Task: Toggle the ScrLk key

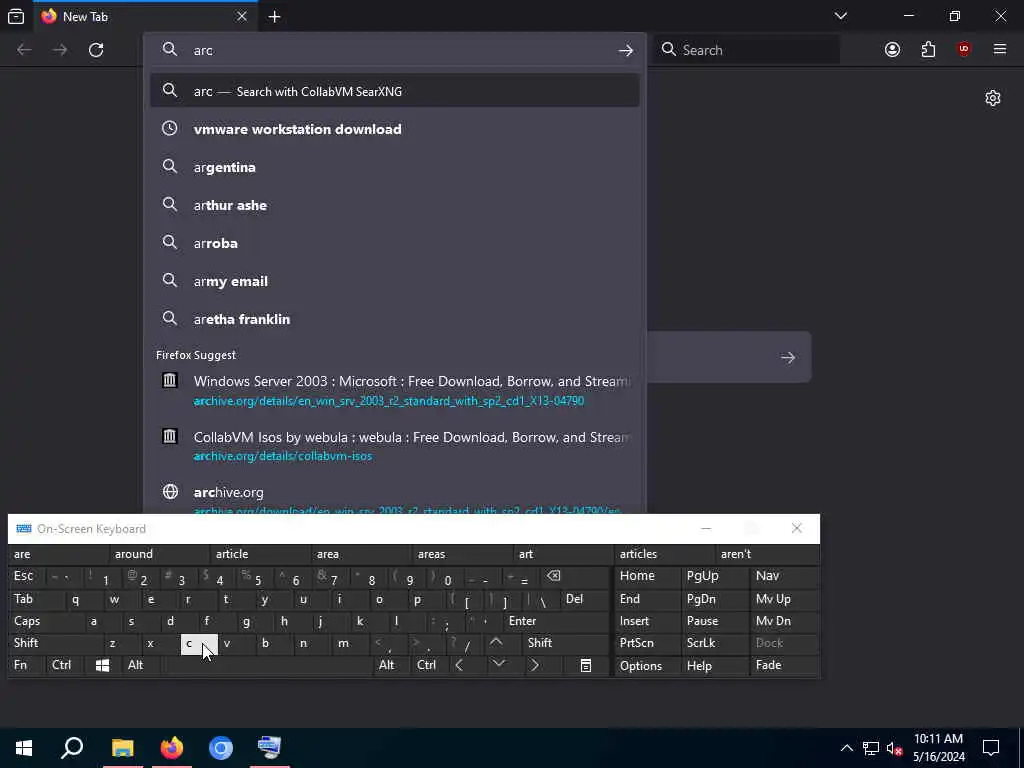Action: (713, 643)
